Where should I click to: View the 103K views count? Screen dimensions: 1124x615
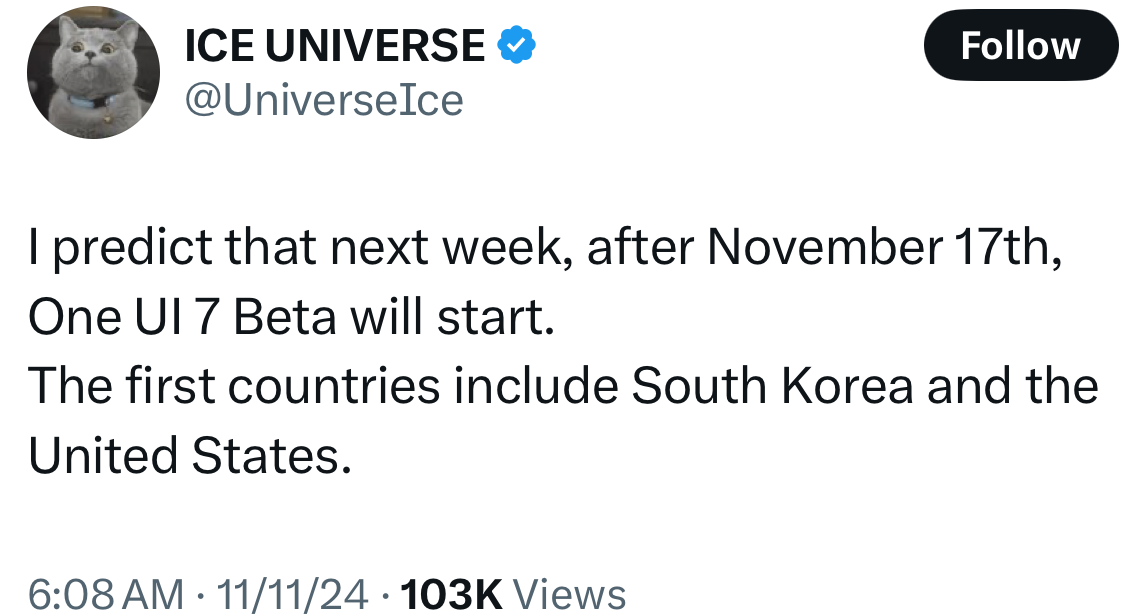click(451, 594)
